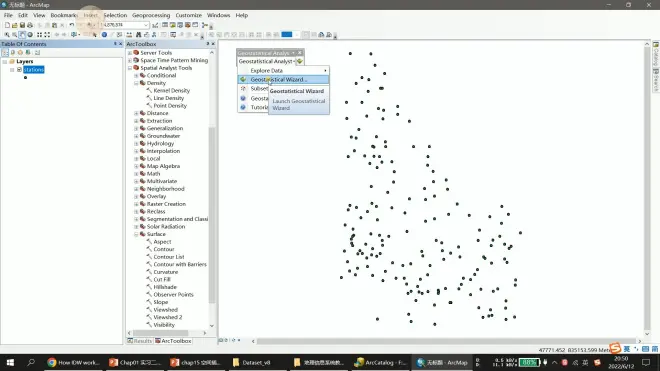
Task: Expand the Server Tools toolbox
Action: coord(130,53)
